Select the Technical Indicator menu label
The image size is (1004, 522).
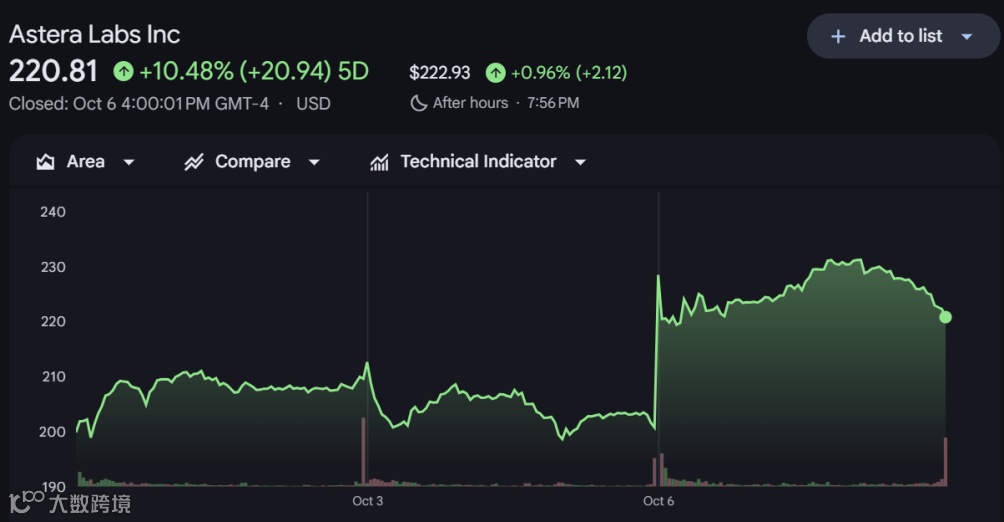478,162
